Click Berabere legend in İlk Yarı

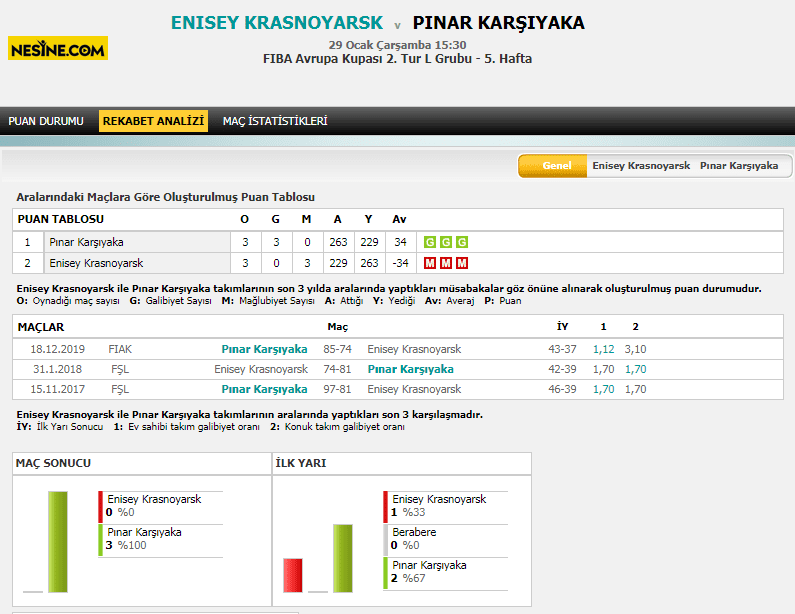pos(445,539)
